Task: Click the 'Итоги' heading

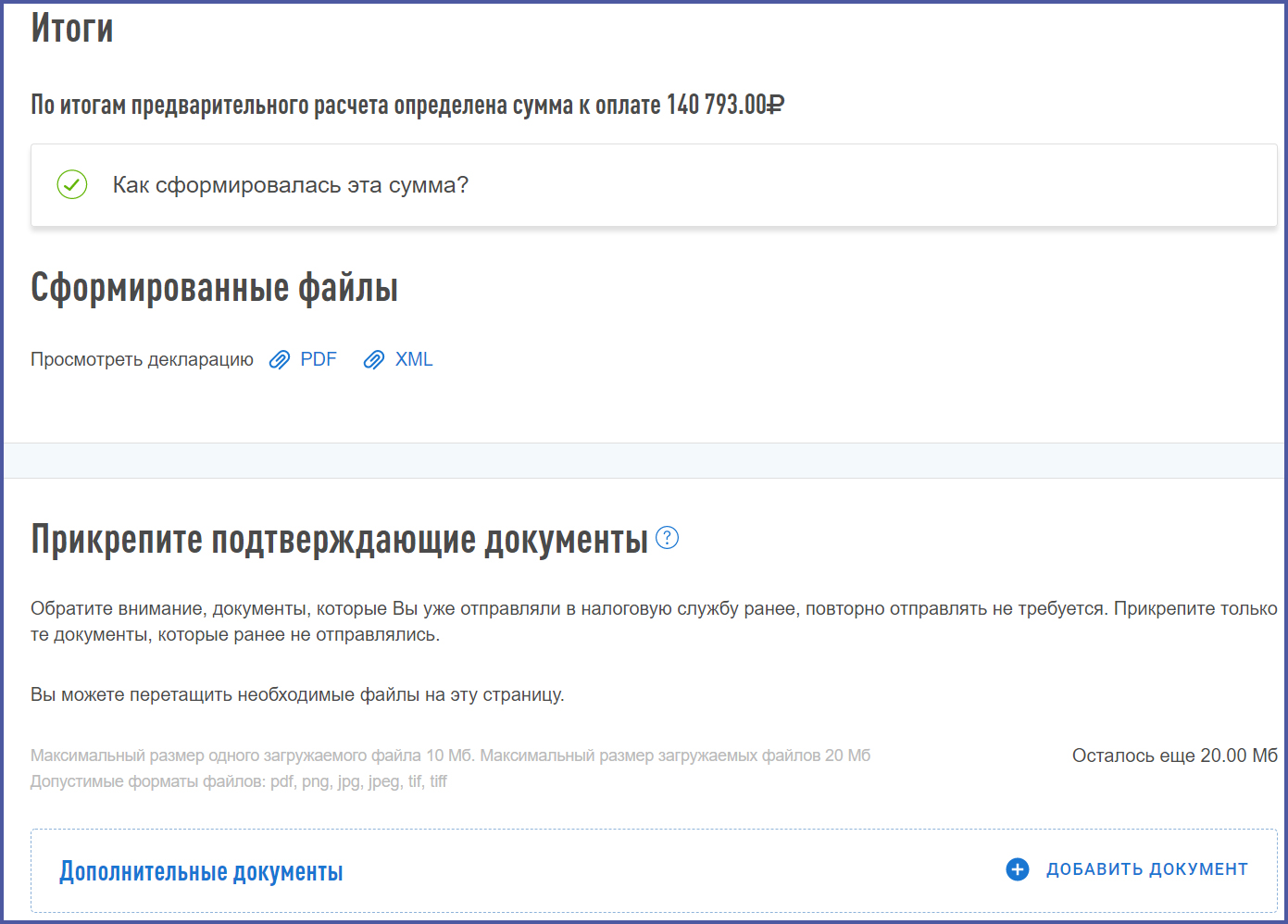Action: [72, 28]
